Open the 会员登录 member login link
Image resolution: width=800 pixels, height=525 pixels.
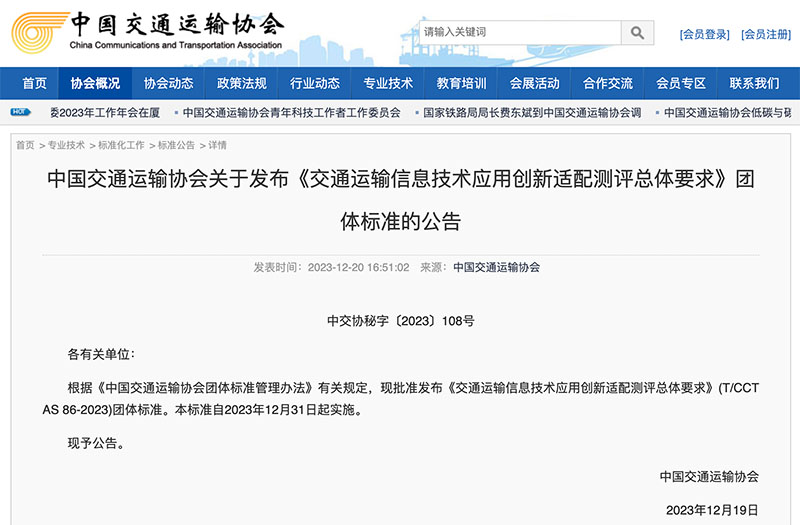click(x=704, y=34)
